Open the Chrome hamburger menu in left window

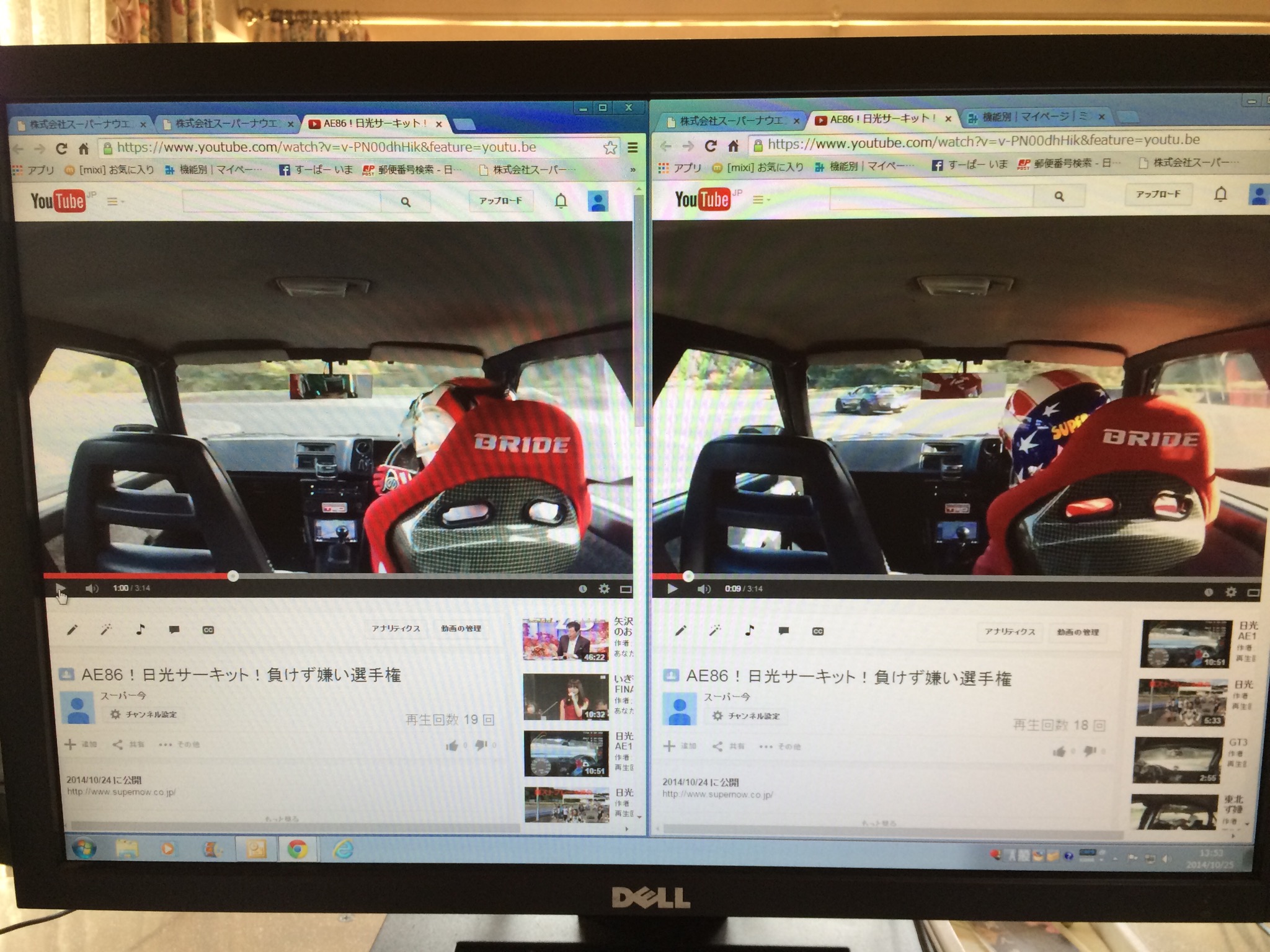(633, 148)
